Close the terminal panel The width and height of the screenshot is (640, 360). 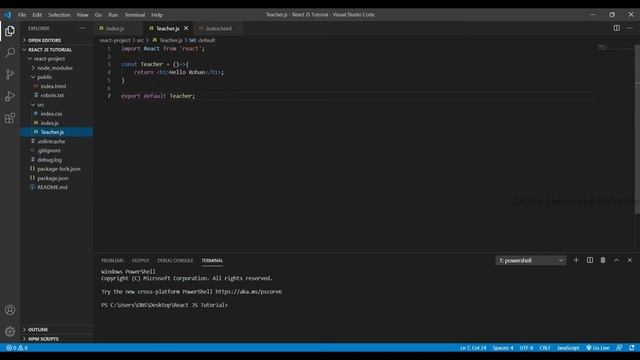tap(630, 260)
